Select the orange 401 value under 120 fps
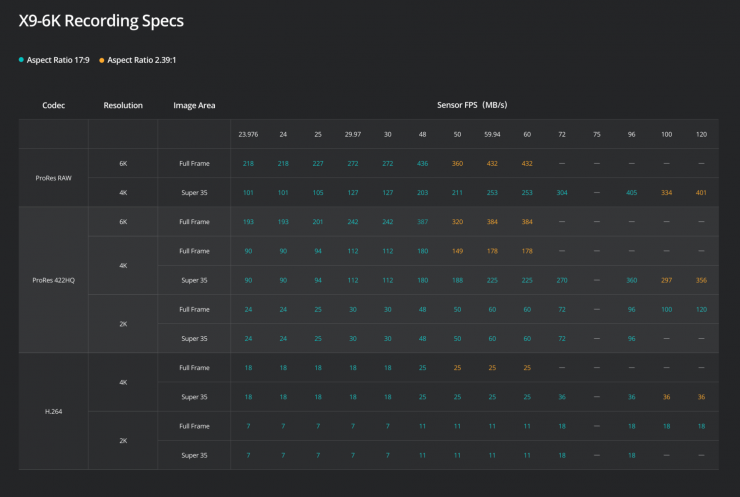The height and width of the screenshot is (497, 740). pos(701,192)
